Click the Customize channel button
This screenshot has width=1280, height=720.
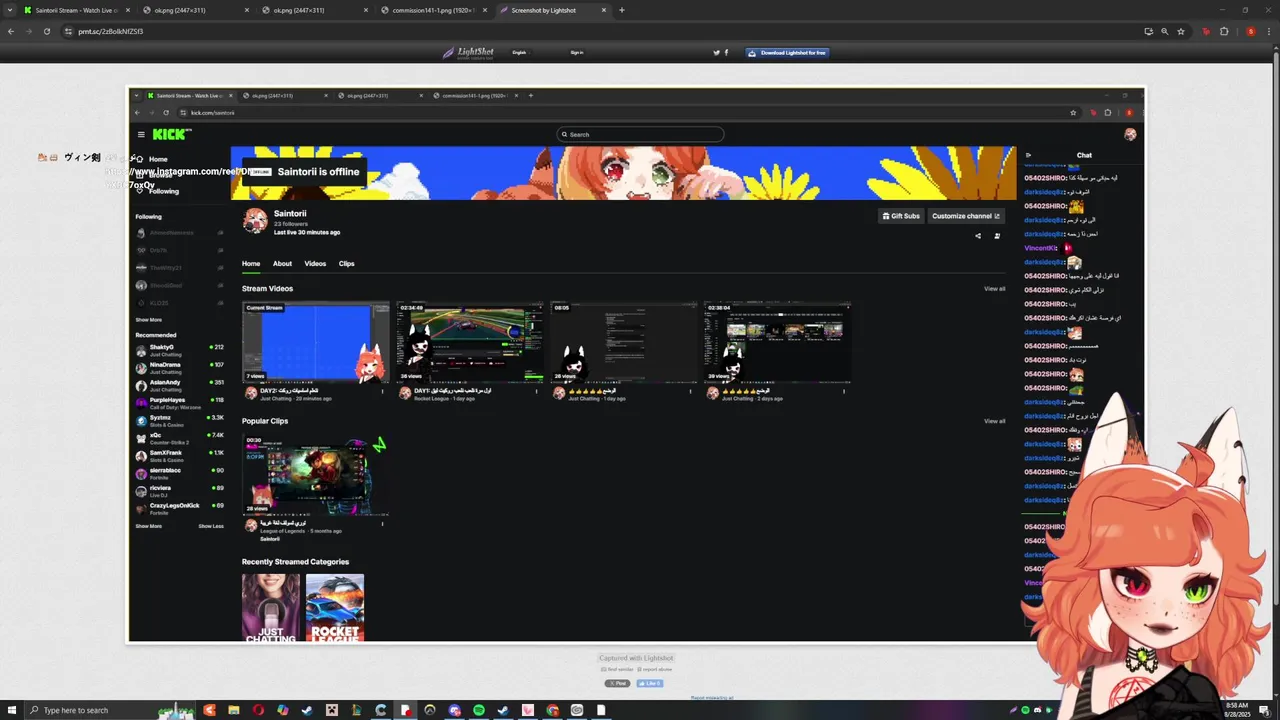tap(966, 216)
